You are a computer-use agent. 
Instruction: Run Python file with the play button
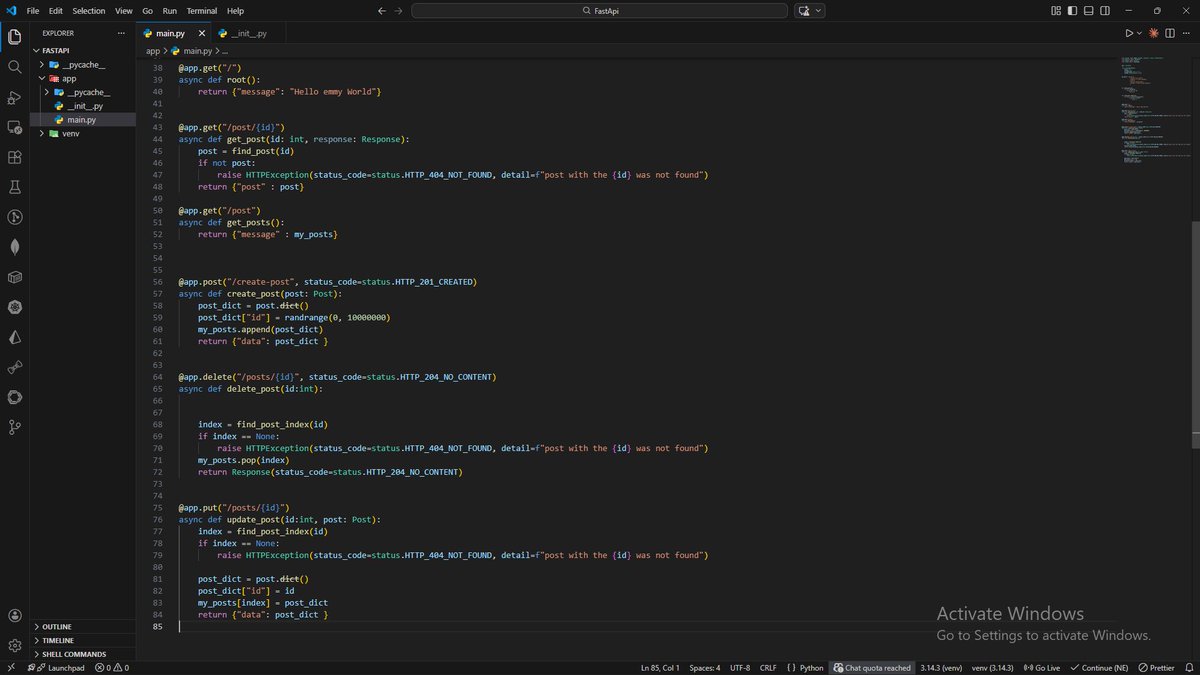tap(1129, 33)
